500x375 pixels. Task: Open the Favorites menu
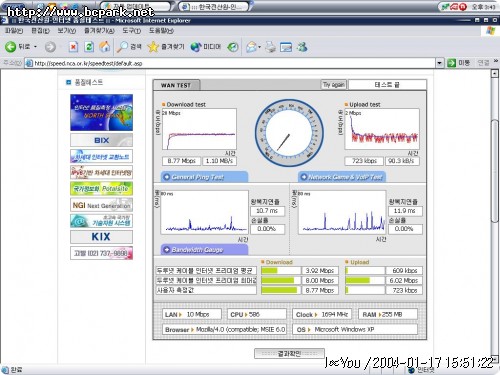click(x=99, y=31)
